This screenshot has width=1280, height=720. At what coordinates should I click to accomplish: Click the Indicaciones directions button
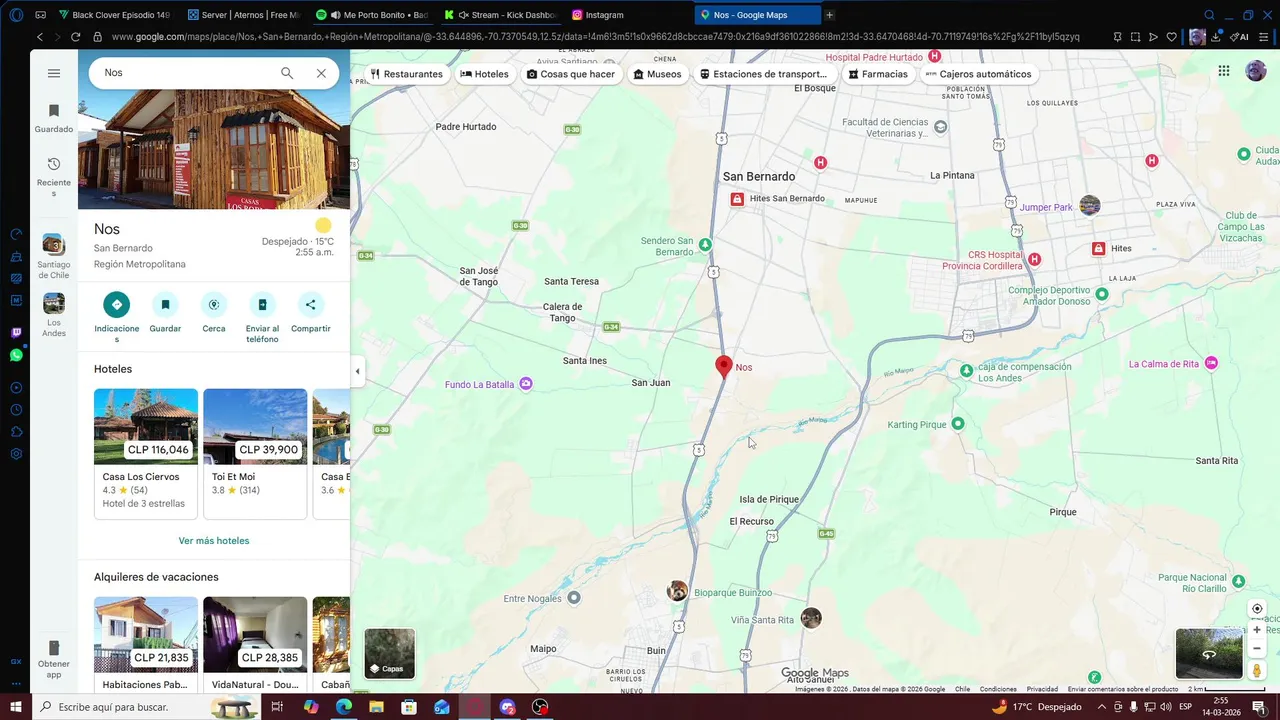click(x=116, y=304)
